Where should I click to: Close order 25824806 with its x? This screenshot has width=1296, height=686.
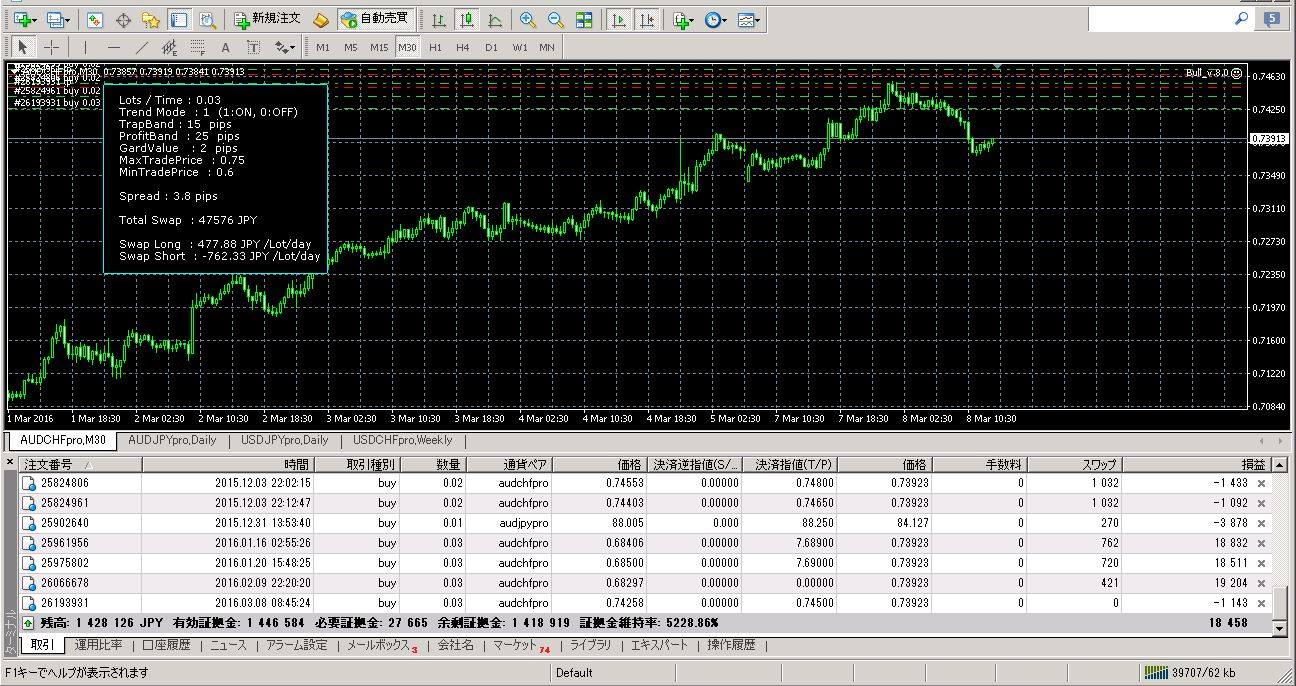(x=1261, y=483)
